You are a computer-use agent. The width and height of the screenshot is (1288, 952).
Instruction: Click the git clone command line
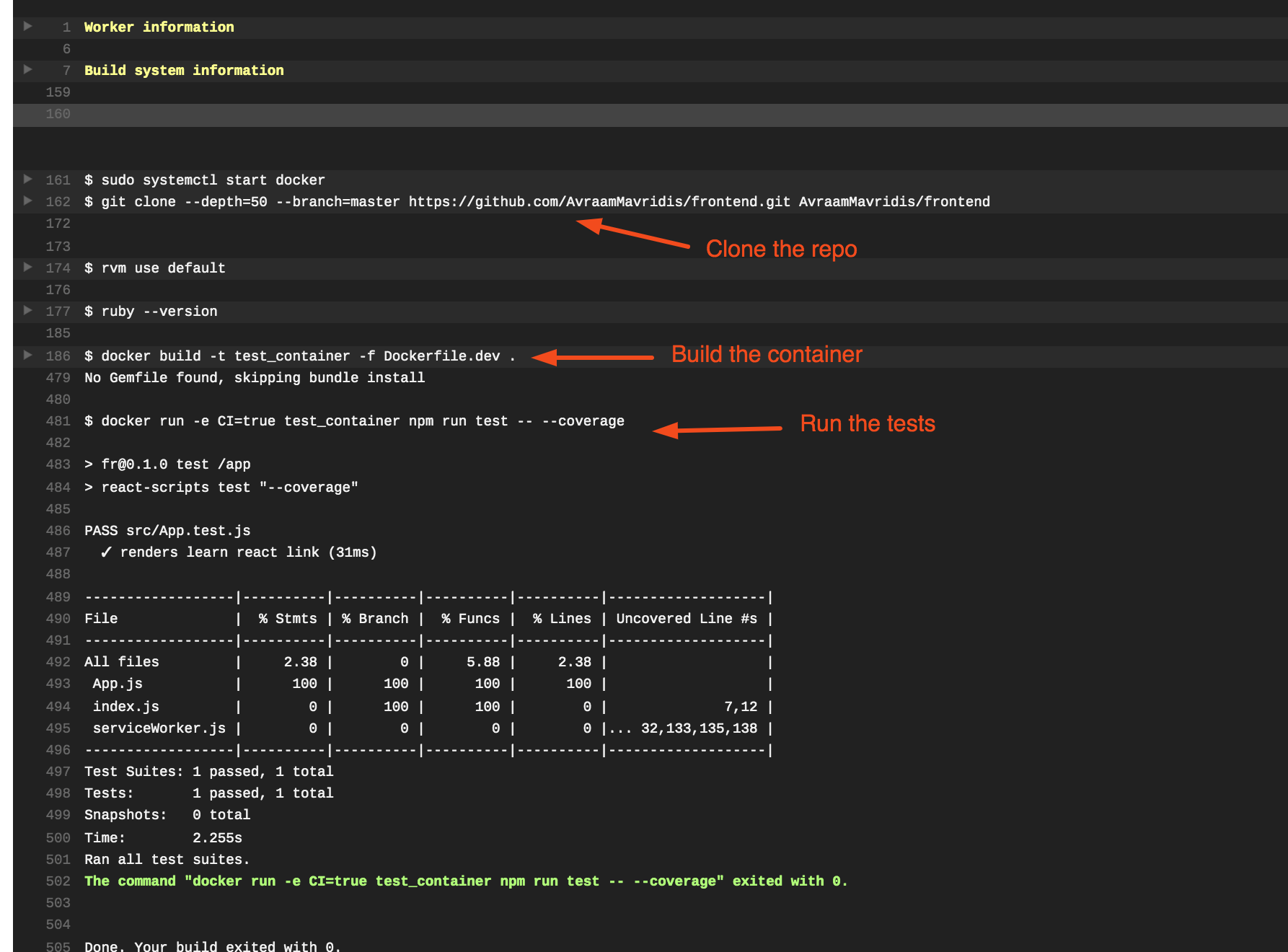coord(537,202)
